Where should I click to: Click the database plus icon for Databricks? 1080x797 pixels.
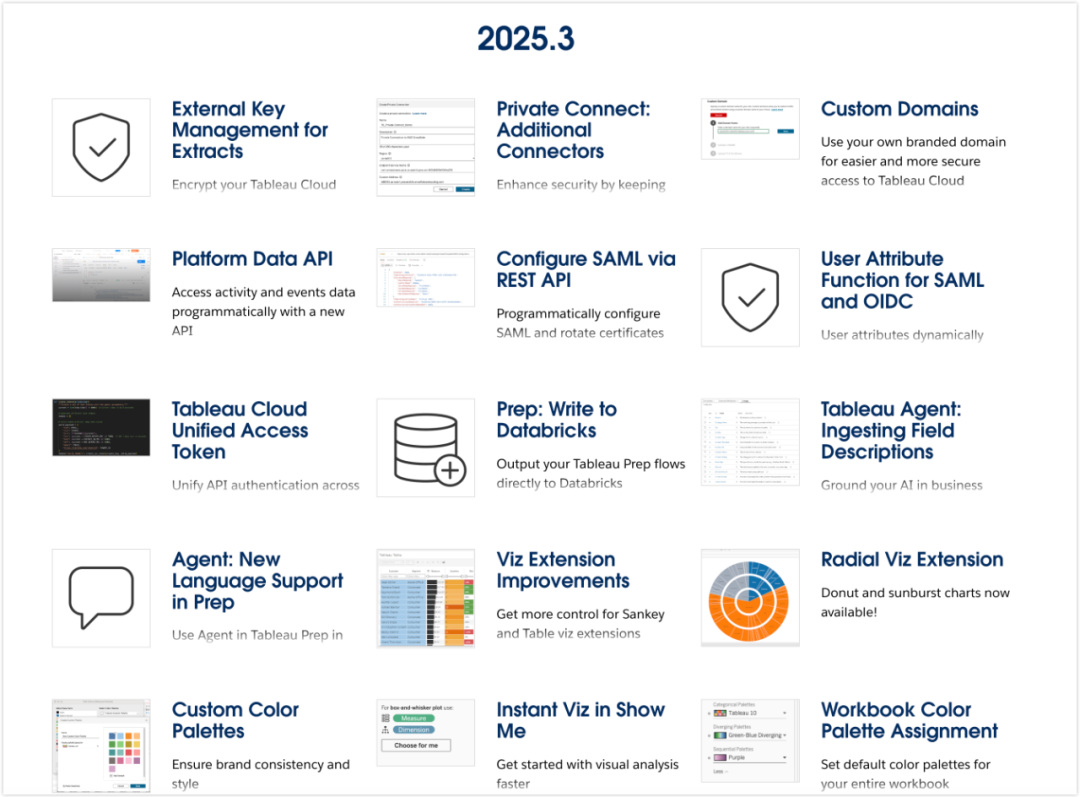[x=426, y=448]
